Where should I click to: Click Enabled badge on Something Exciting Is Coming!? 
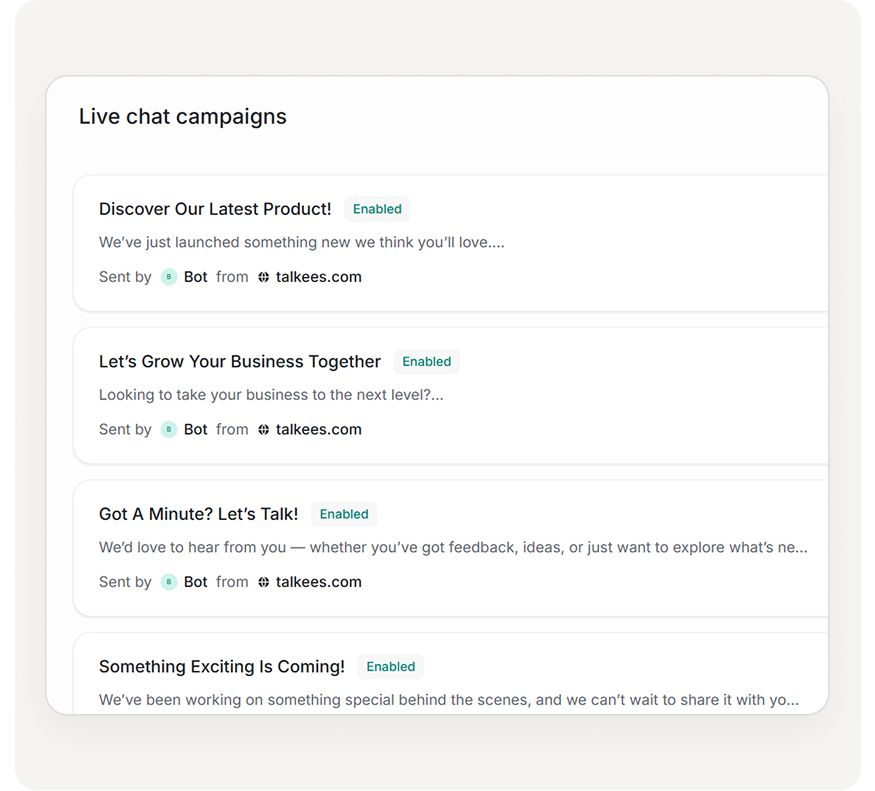(x=390, y=667)
